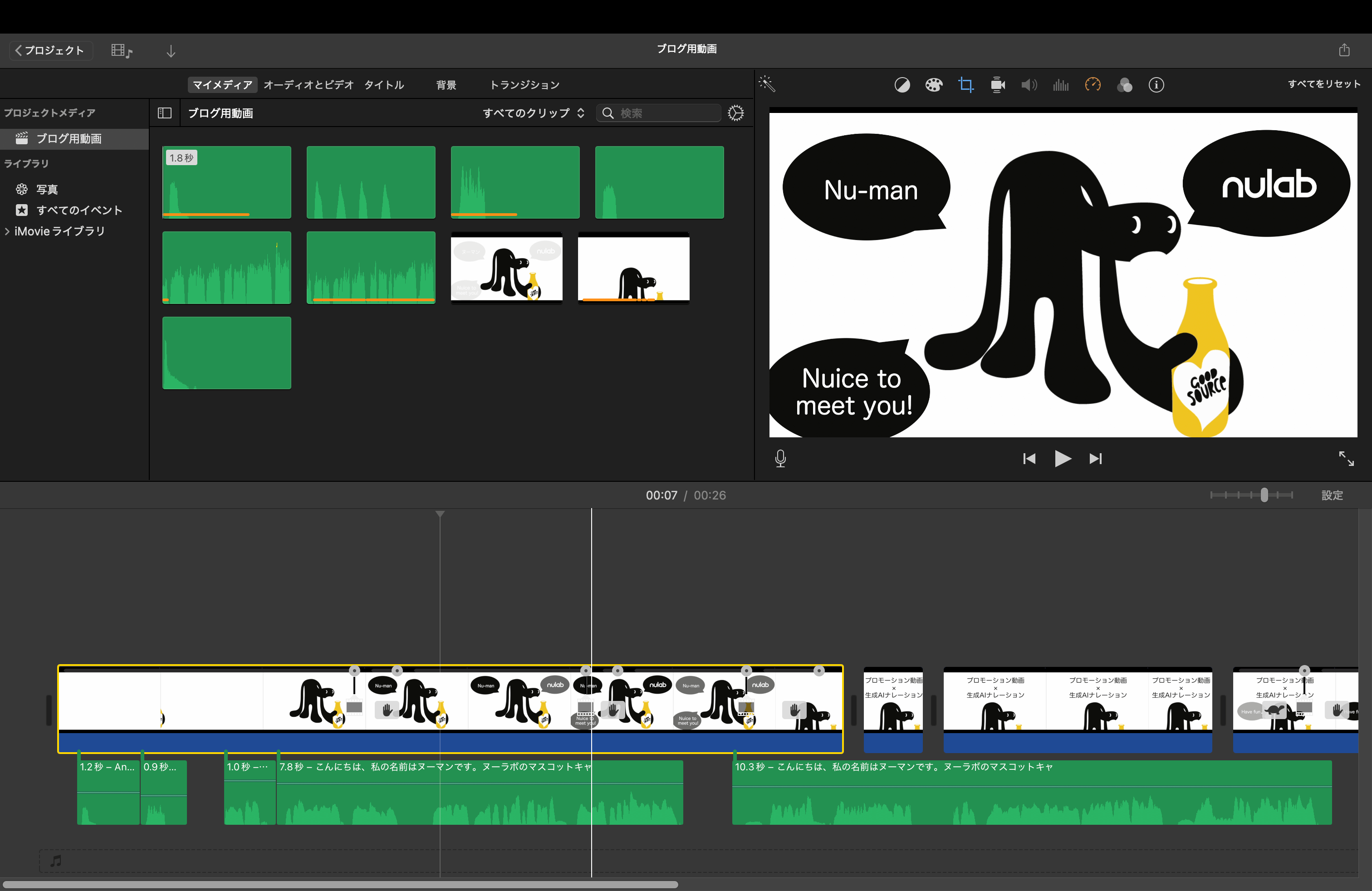Viewport: 1372px width, 891px height.
Task: Click the 検索 search field
Action: (658, 113)
